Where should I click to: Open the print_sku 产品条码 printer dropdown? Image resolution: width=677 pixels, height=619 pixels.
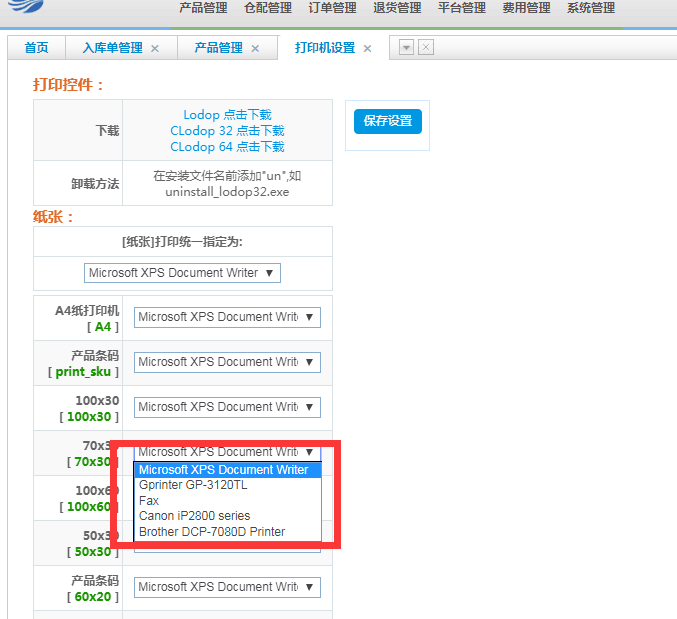[x=227, y=362]
